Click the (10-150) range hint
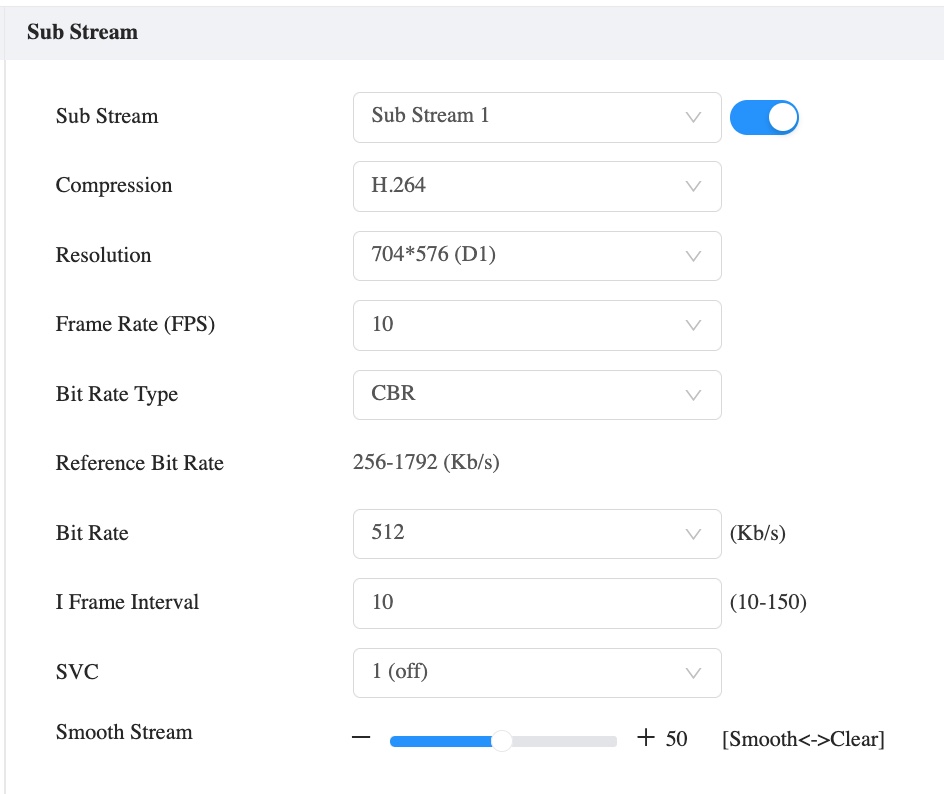Viewport: 944px width, 794px height. [x=768, y=602]
